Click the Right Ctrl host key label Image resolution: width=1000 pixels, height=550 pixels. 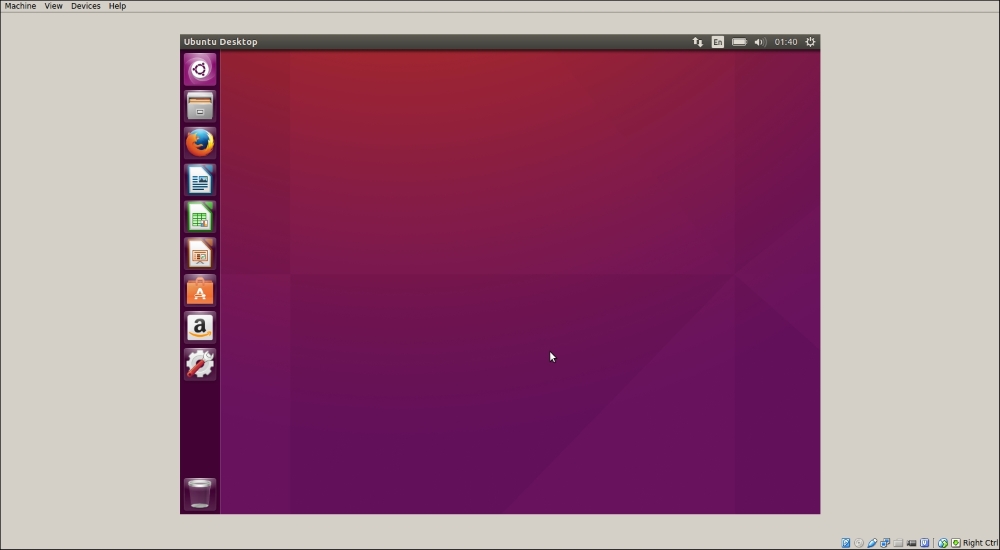[981, 543]
